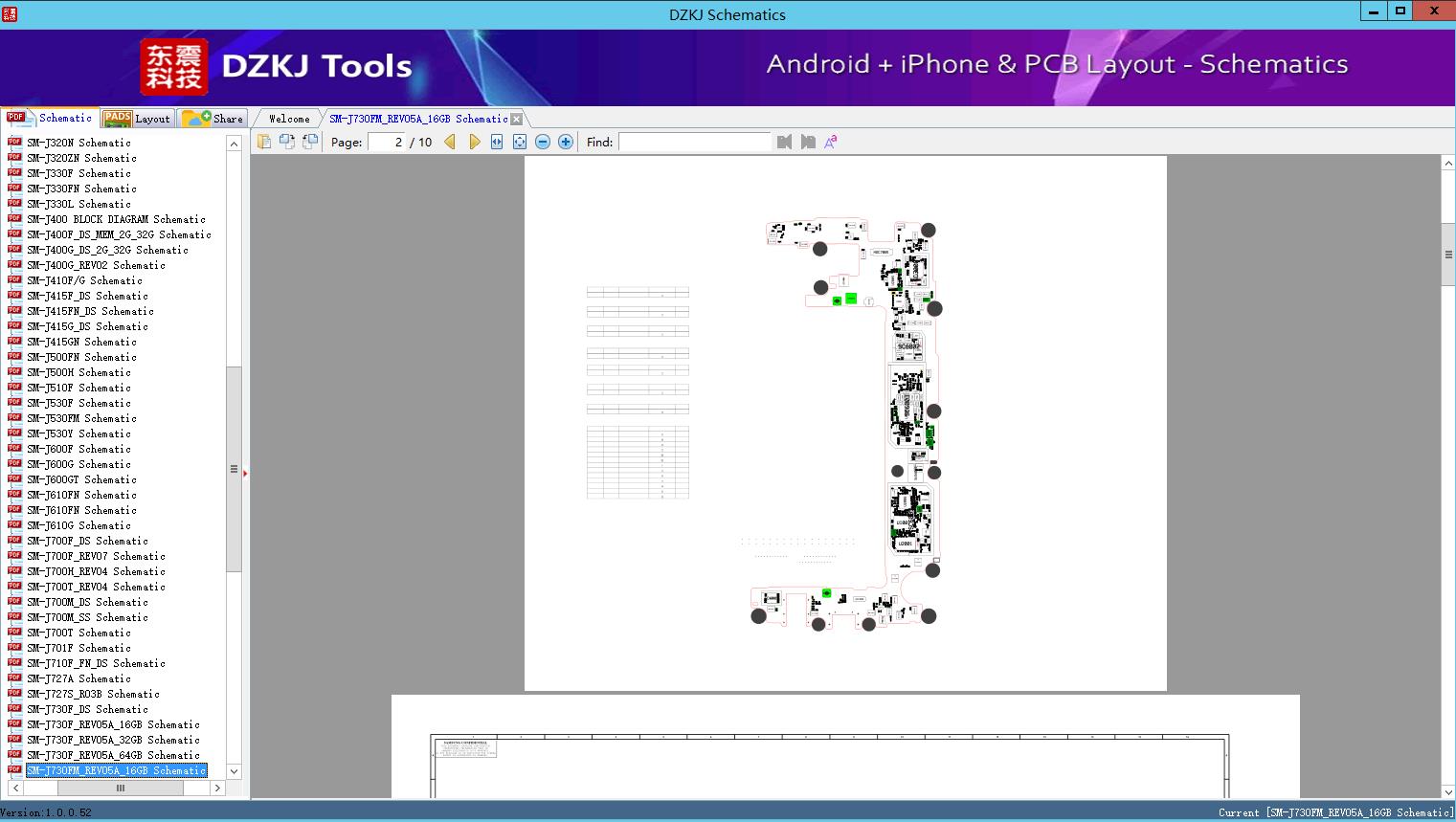Click down arrow of document viewer scrollbar
Image resolution: width=1456 pixels, height=822 pixels.
coord(1448,791)
